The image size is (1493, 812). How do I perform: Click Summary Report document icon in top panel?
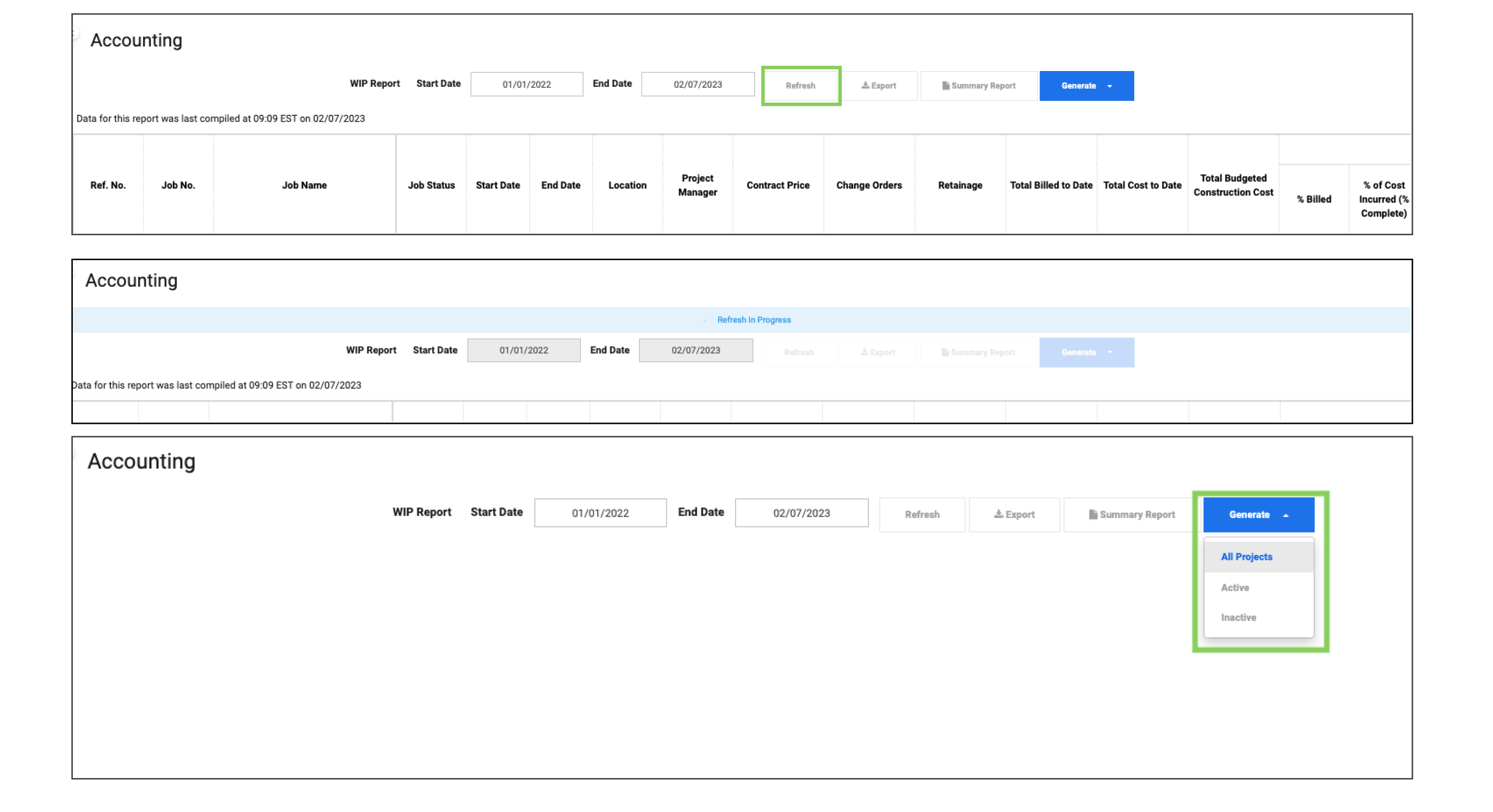(x=945, y=86)
